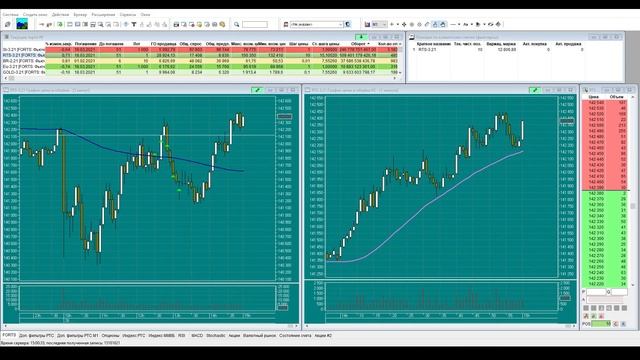Viewport: 640px width, 360px height.
Task: Switch to the MACD tab
Action: (197, 336)
